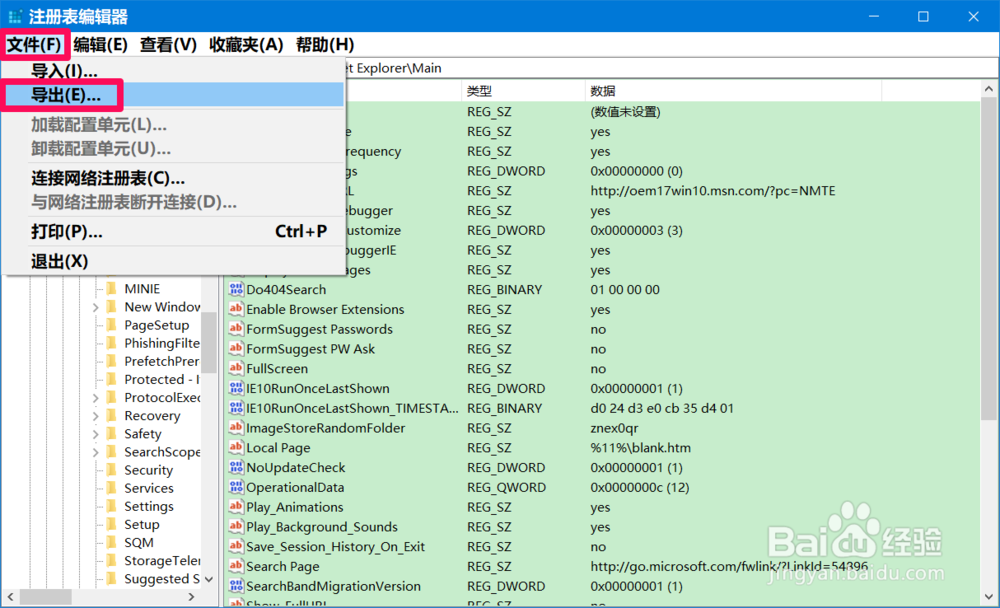Click the Enable Browser Extensions string icon
Viewport: 1000px width, 608px height.
click(236, 309)
